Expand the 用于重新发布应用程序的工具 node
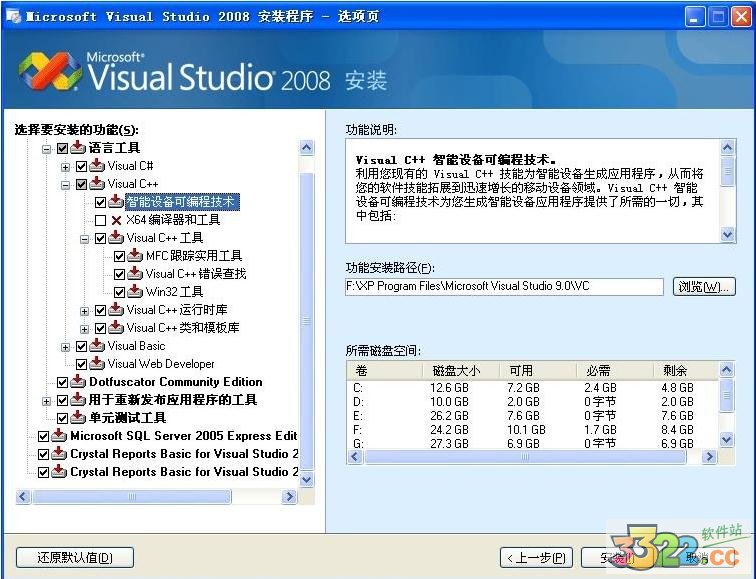 tap(46, 401)
